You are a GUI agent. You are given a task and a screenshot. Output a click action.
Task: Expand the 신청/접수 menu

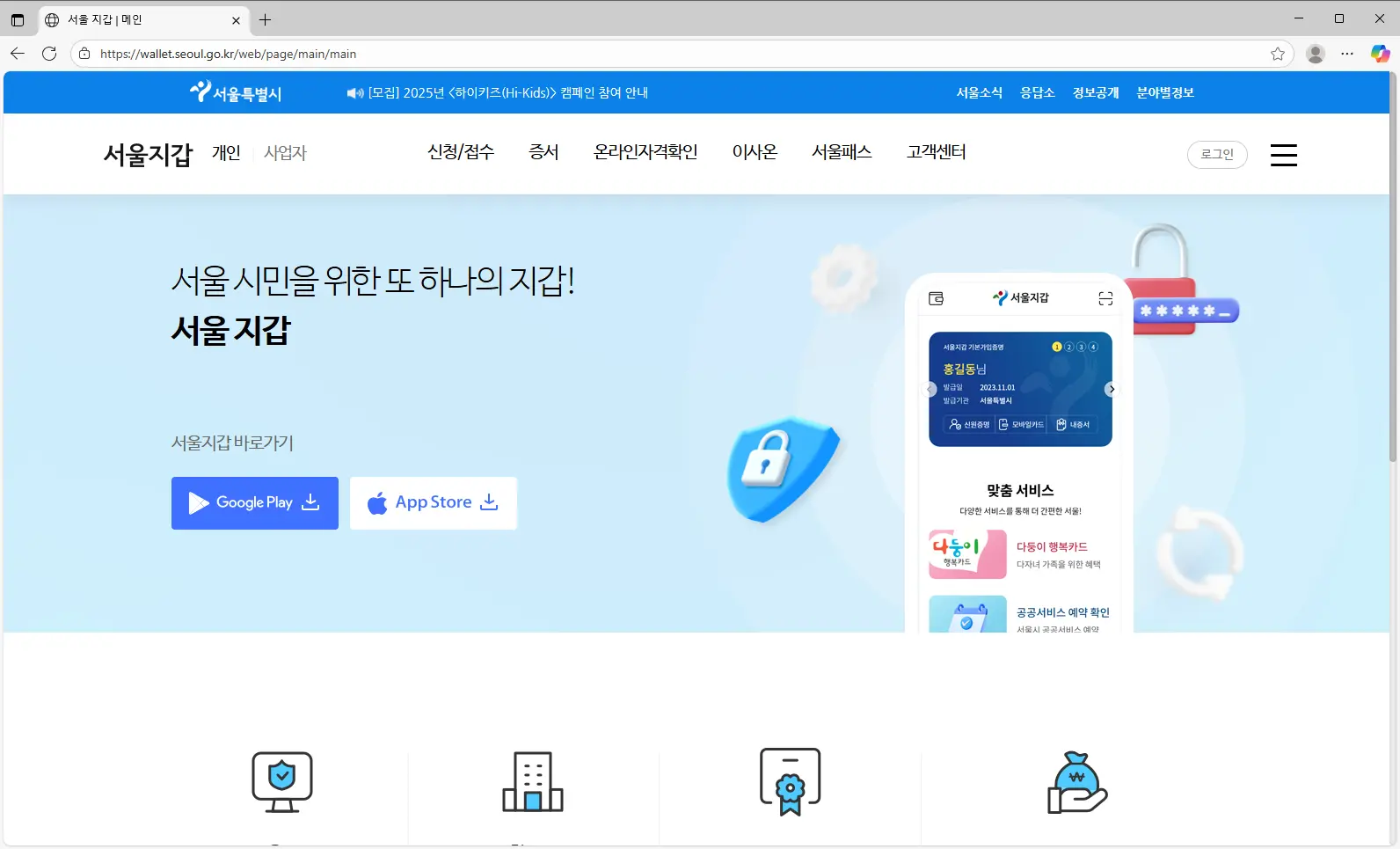(460, 152)
